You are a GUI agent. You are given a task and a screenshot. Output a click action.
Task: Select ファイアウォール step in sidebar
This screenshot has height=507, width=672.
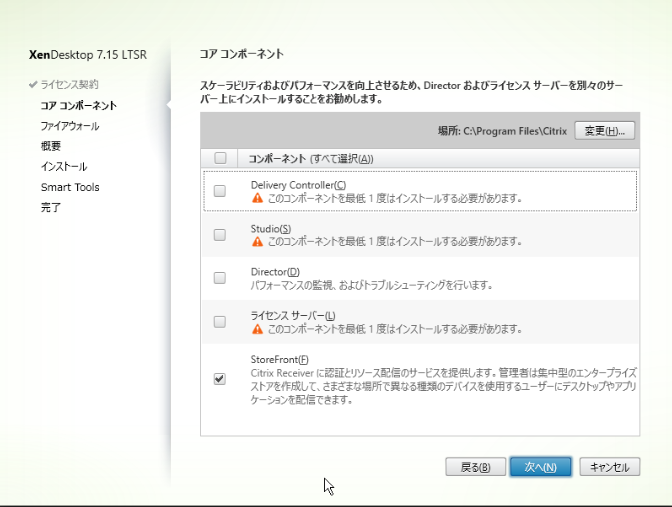70,126
